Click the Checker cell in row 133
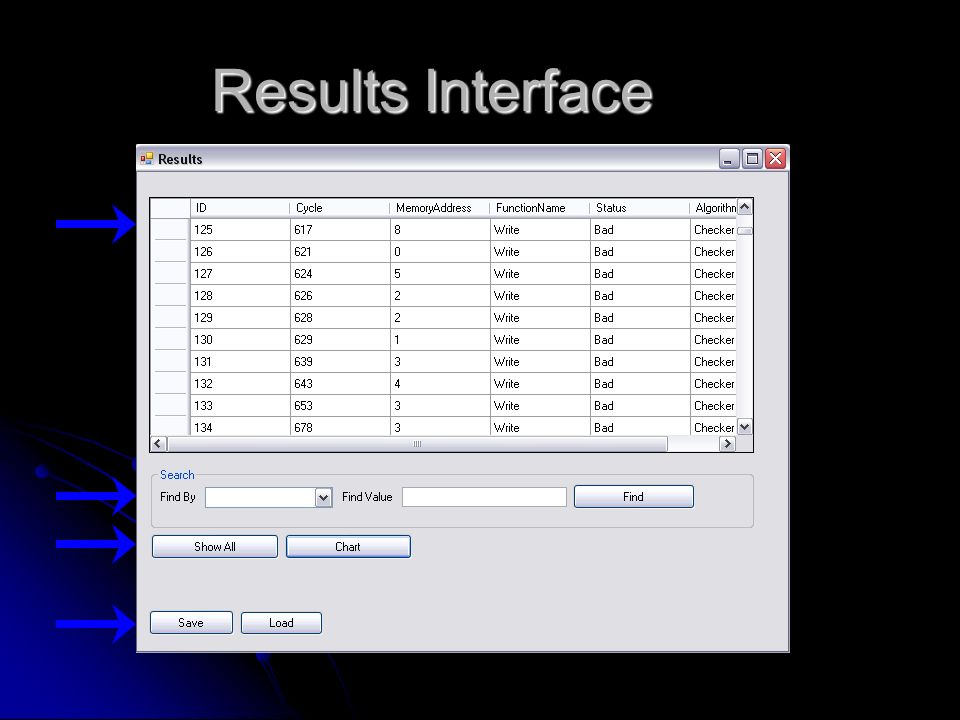The height and width of the screenshot is (720, 960). pyautogui.click(x=714, y=406)
